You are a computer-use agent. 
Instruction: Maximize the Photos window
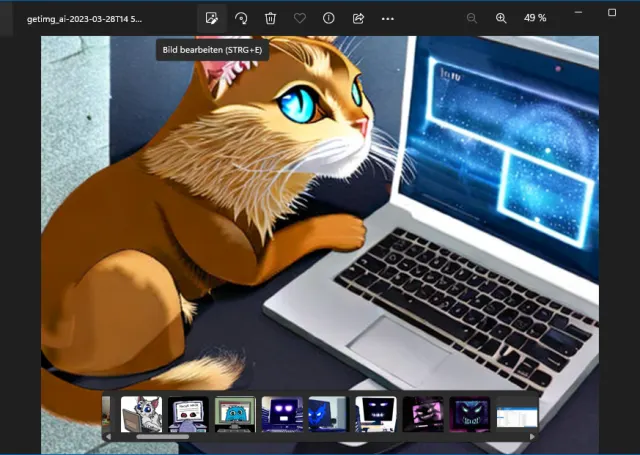(x=612, y=13)
